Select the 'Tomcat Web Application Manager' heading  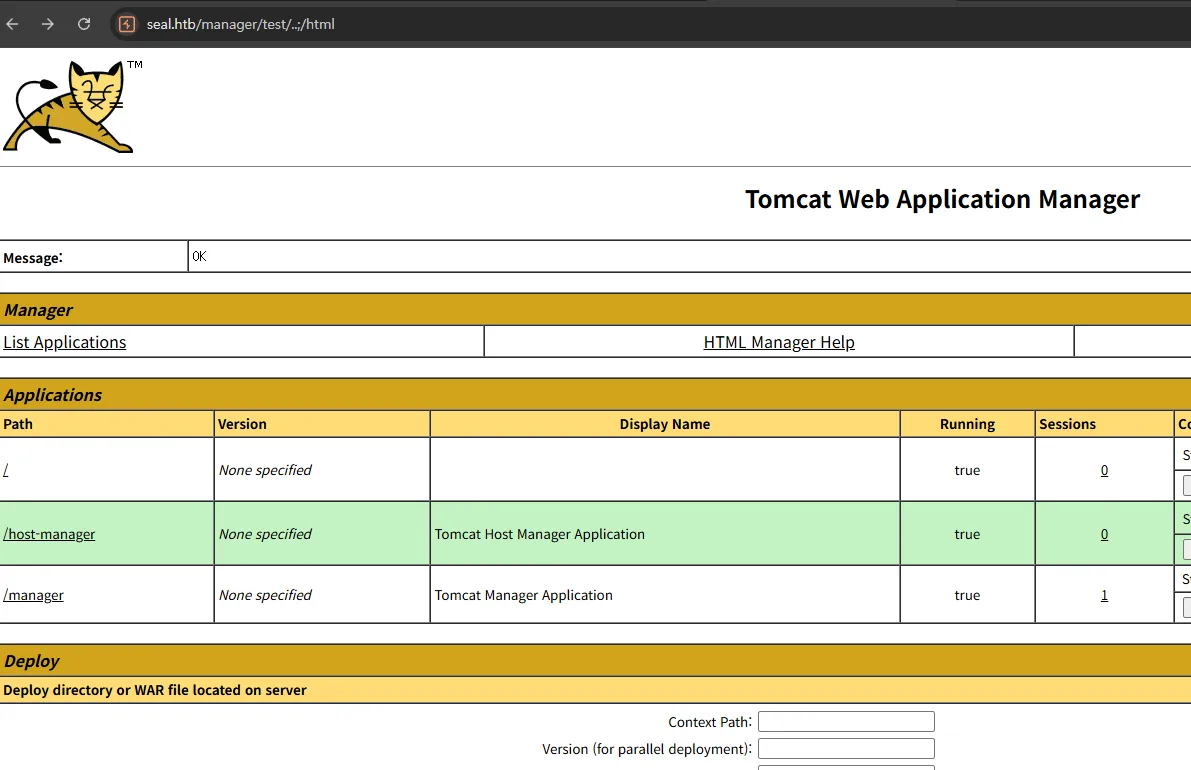pyautogui.click(x=942, y=199)
